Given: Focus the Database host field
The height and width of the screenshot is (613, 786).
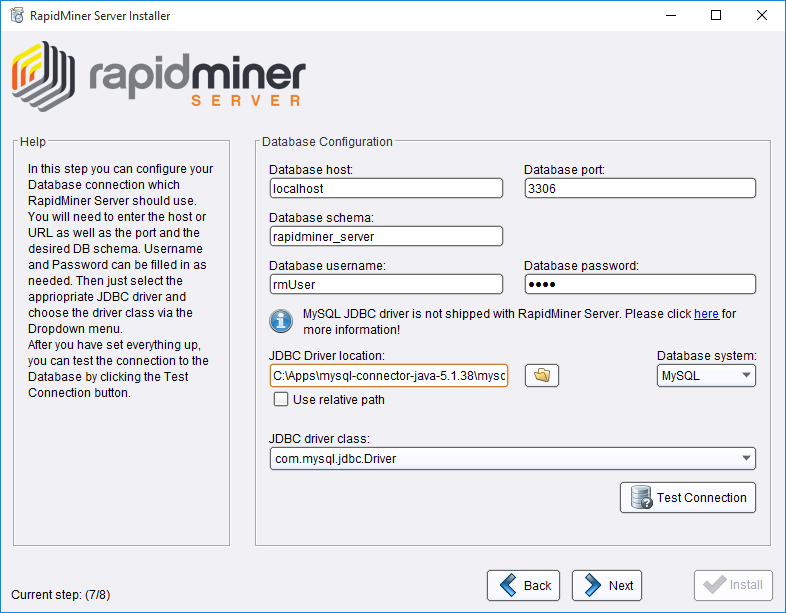Looking at the screenshot, I should click(x=386, y=188).
